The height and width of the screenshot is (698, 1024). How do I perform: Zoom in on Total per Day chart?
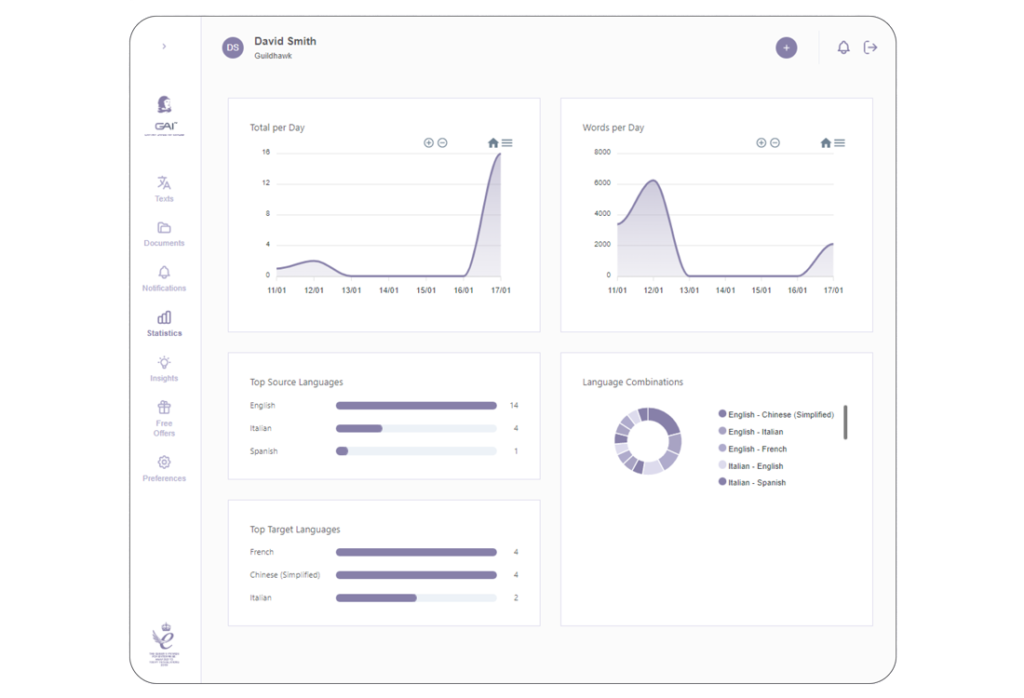[429, 143]
